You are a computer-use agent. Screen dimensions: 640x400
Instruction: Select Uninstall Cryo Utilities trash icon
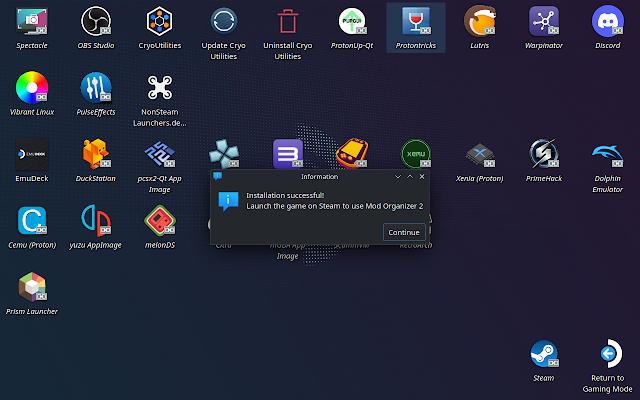[x=287, y=21]
